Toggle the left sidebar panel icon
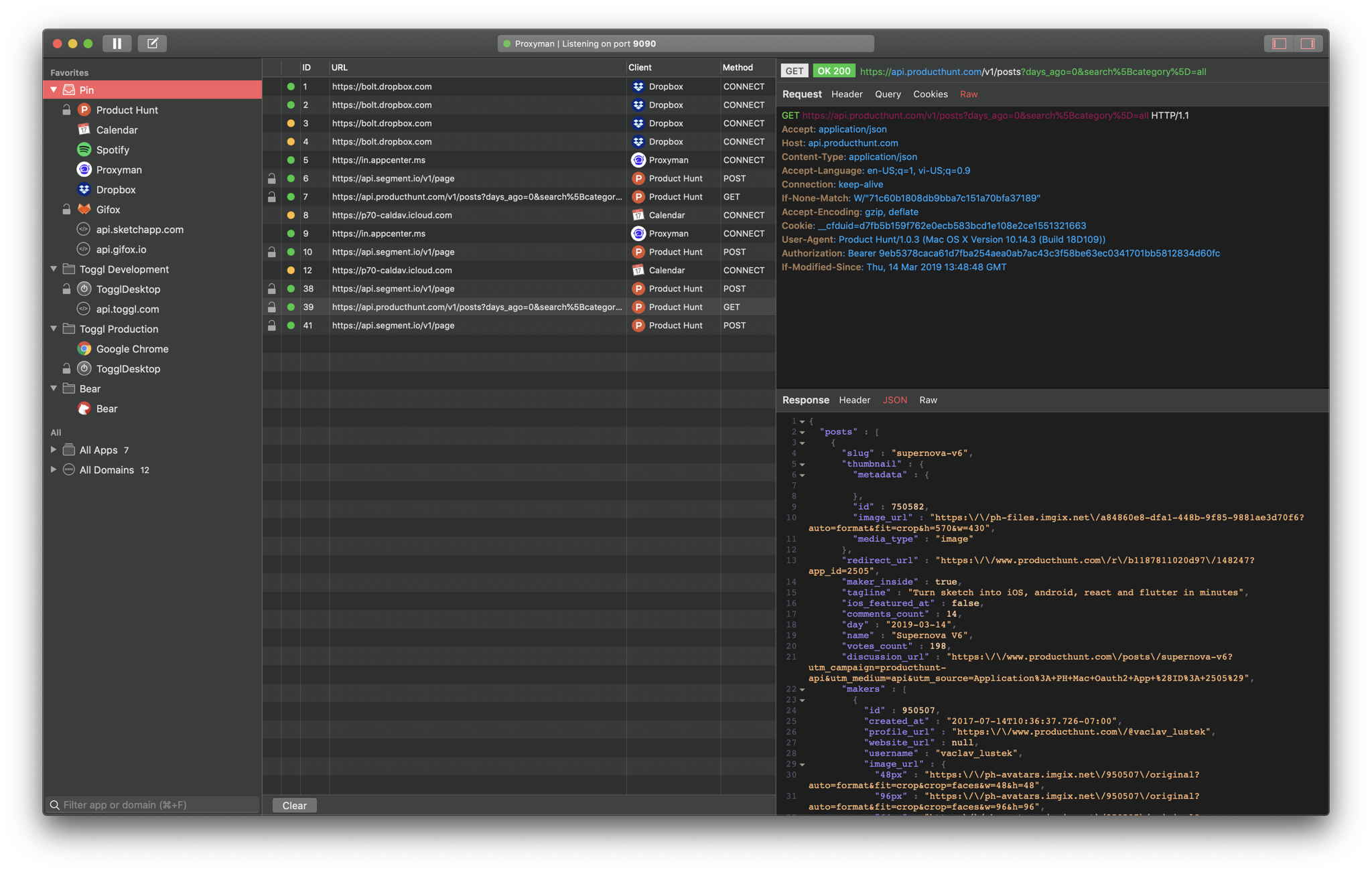Viewport: 1372px width, 872px height. tap(1280, 44)
